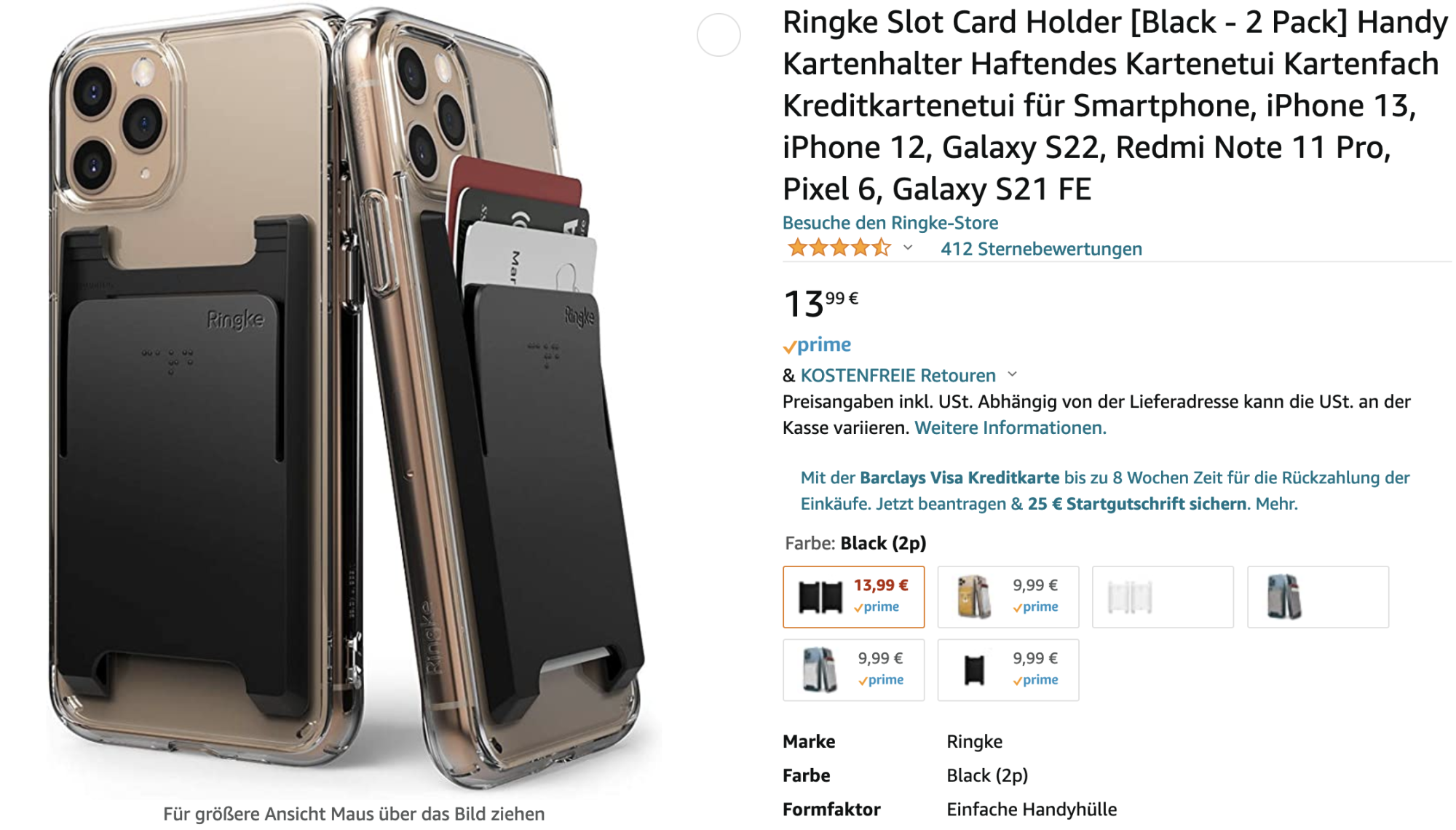Screen dimensions: 1456x830
Task: Select the unavailable white 2-pack variant
Action: point(1163,596)
